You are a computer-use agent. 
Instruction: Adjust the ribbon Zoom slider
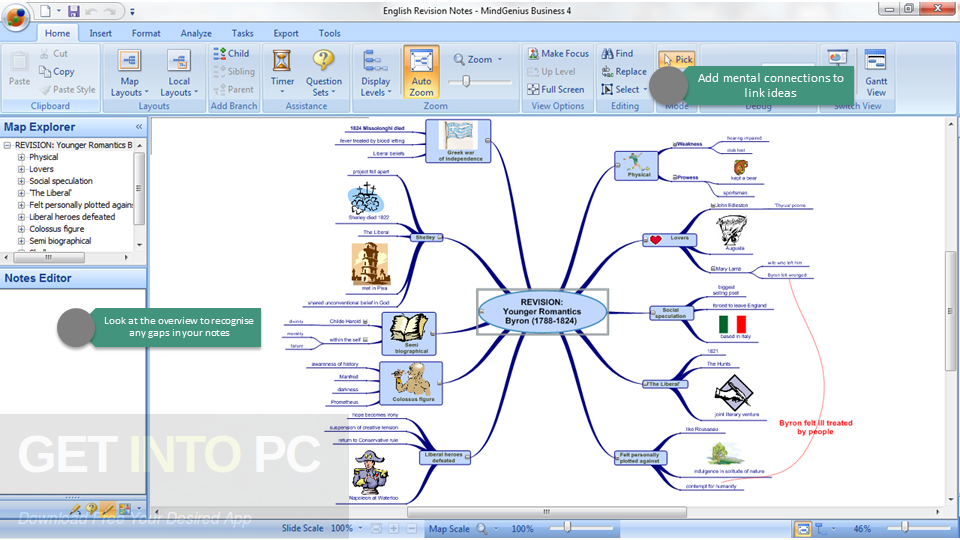click(x=466, y=81)
